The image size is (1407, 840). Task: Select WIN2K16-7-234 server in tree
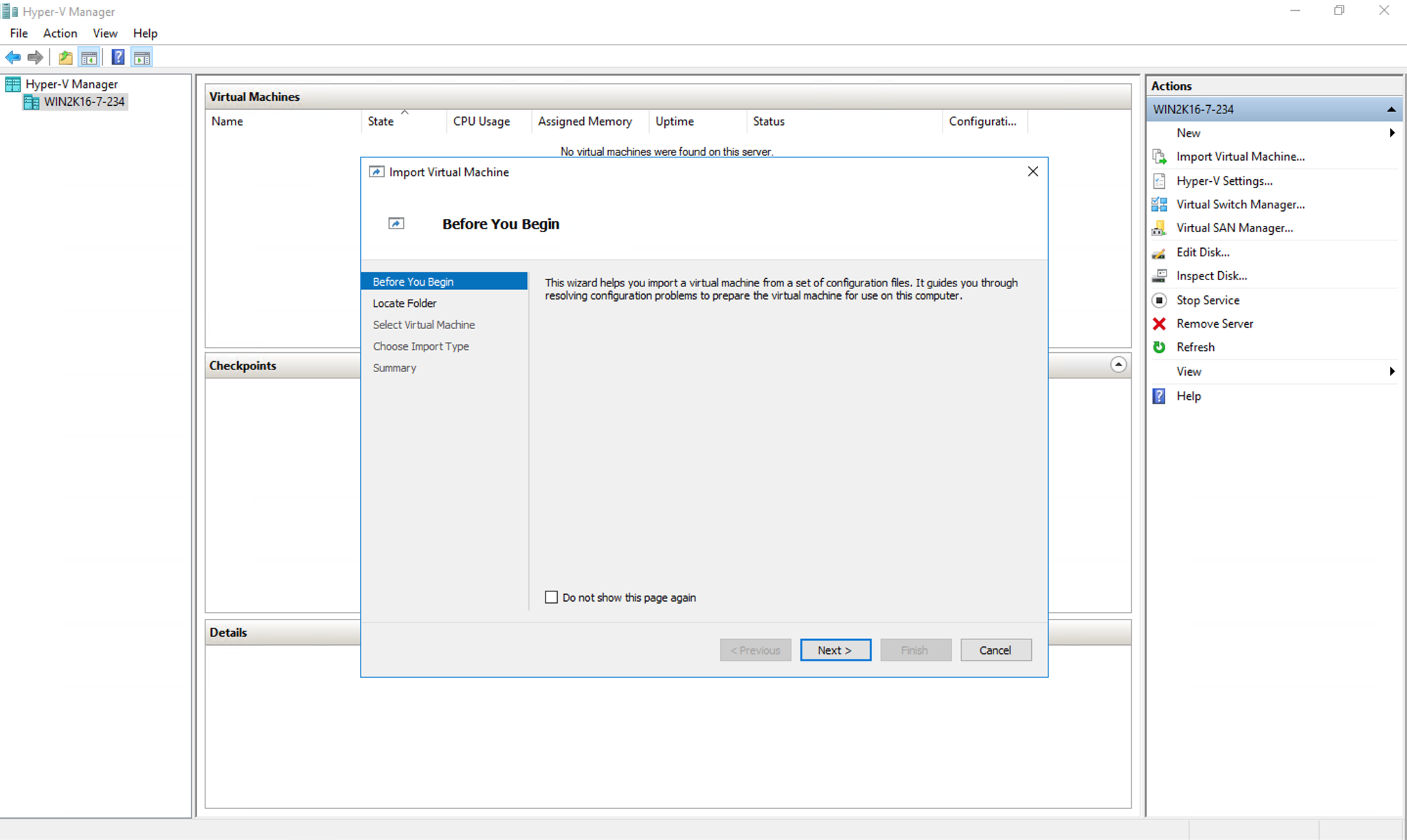click(84, 102)
